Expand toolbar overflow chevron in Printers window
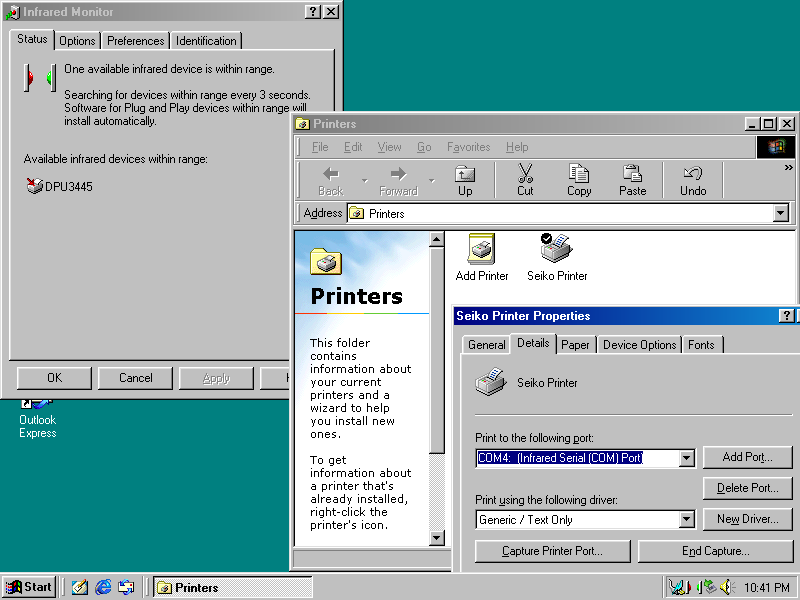 coord(789,167)
